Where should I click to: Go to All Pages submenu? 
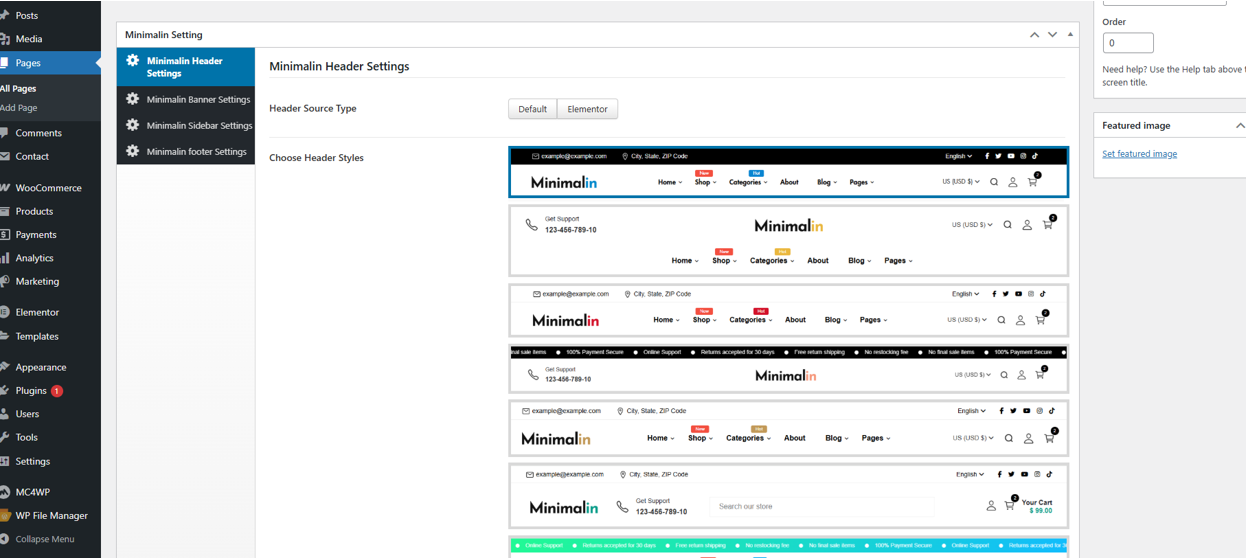[18, 88]
